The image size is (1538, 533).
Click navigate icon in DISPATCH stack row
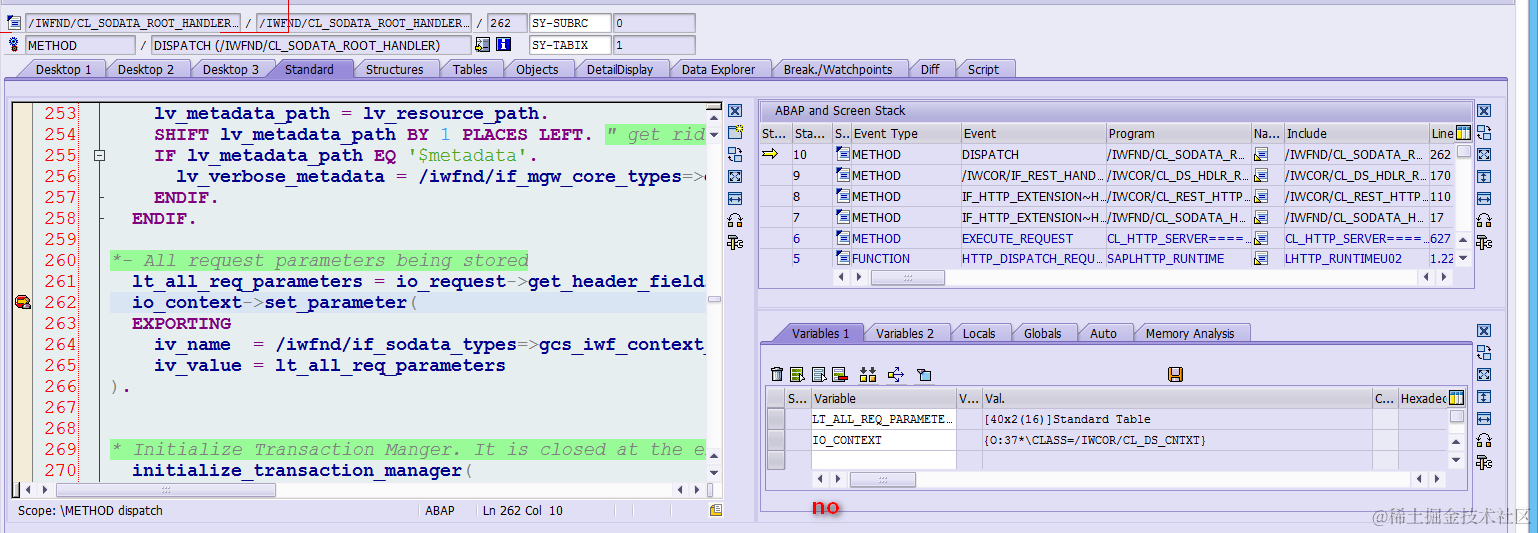pos(1261,154)
